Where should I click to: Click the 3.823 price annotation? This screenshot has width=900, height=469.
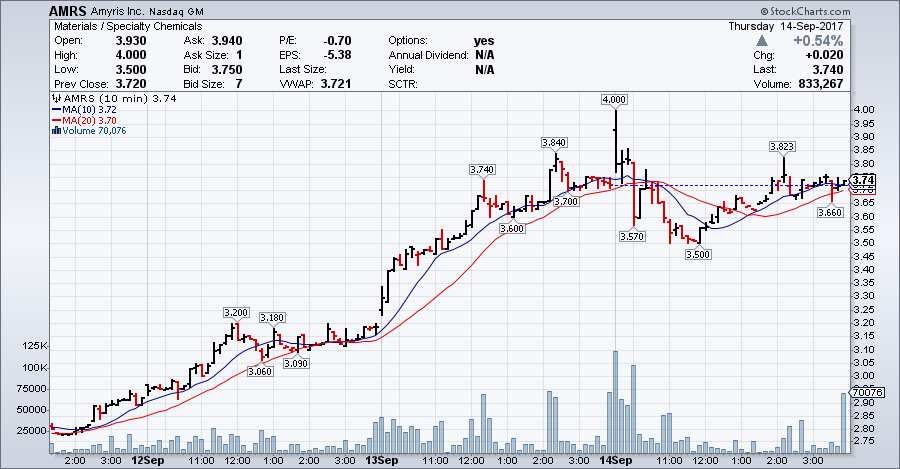pyautogui.click(x=782, y=146)
